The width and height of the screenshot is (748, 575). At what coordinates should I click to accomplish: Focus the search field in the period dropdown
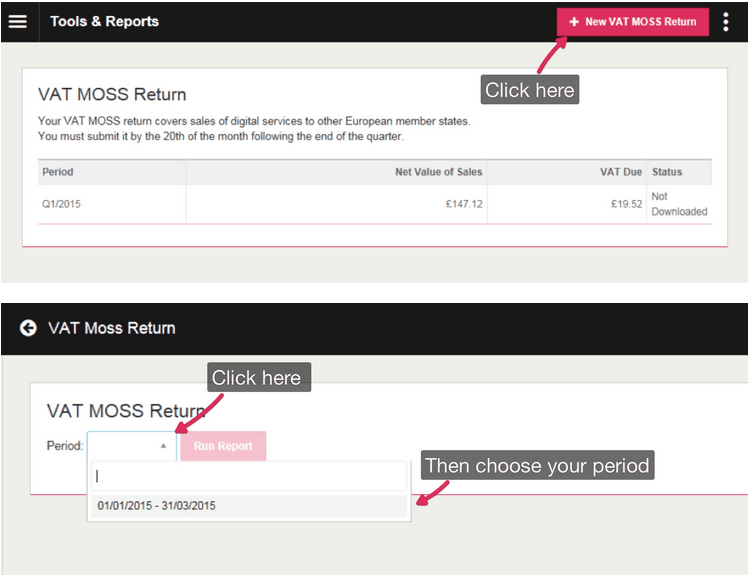click(248, 477)
